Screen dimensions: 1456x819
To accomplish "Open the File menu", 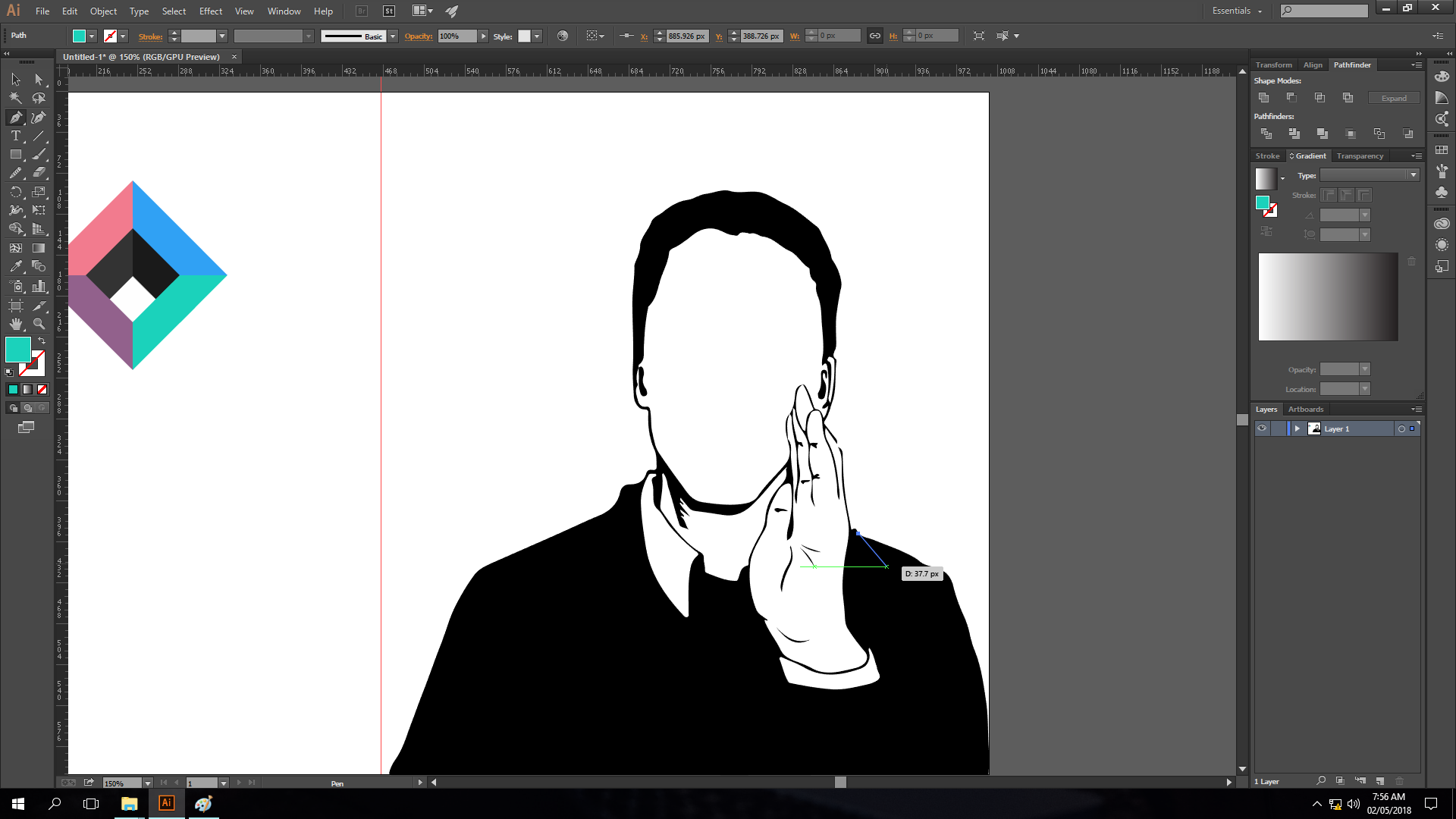I will coord(42,11).
